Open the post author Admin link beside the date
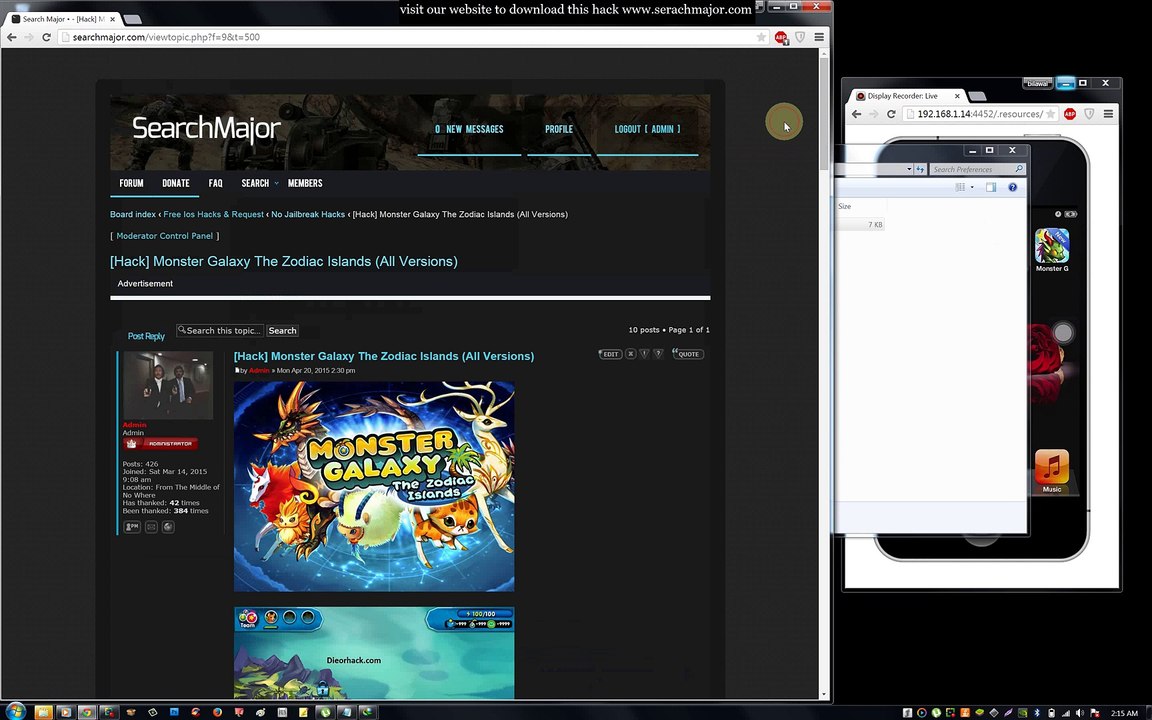The image size is (1152, 720). (259, 370)
